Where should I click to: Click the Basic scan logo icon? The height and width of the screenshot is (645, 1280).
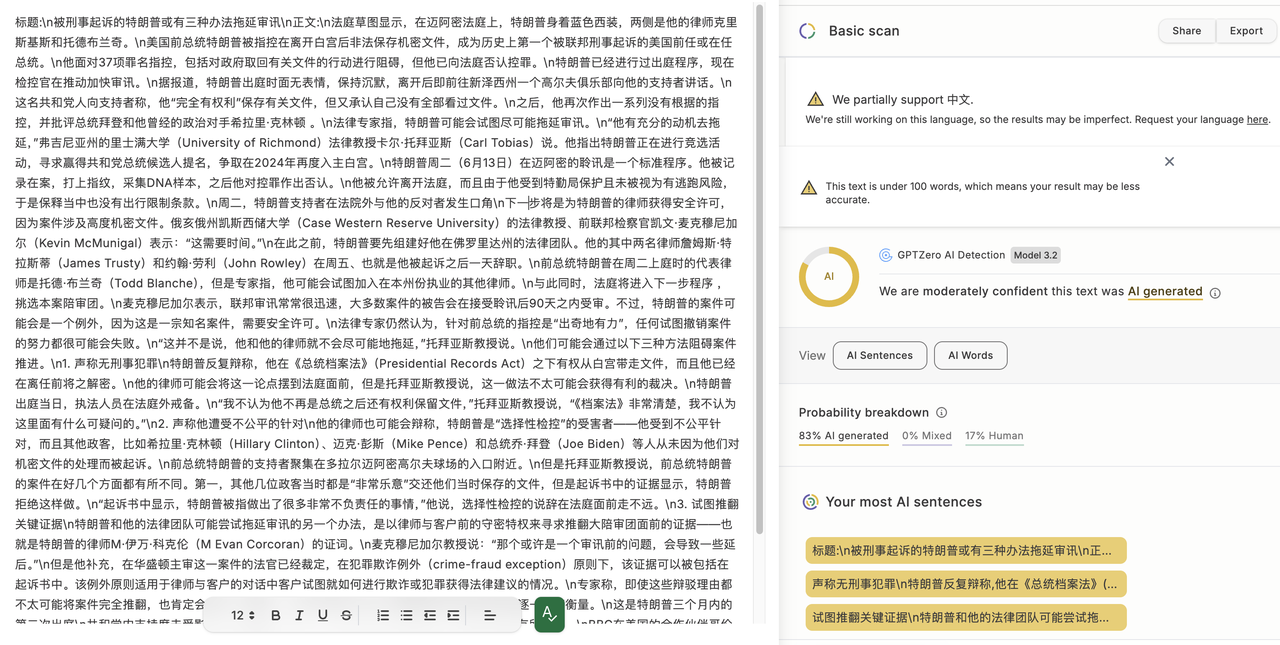tap(807, 31)
